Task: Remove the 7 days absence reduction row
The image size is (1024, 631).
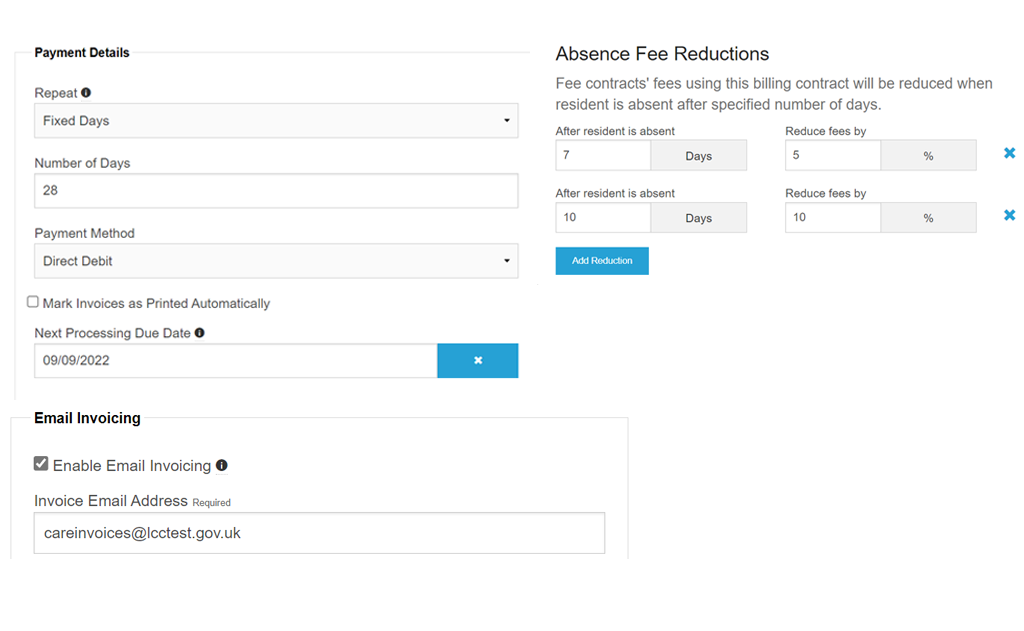Action: 1009,153
